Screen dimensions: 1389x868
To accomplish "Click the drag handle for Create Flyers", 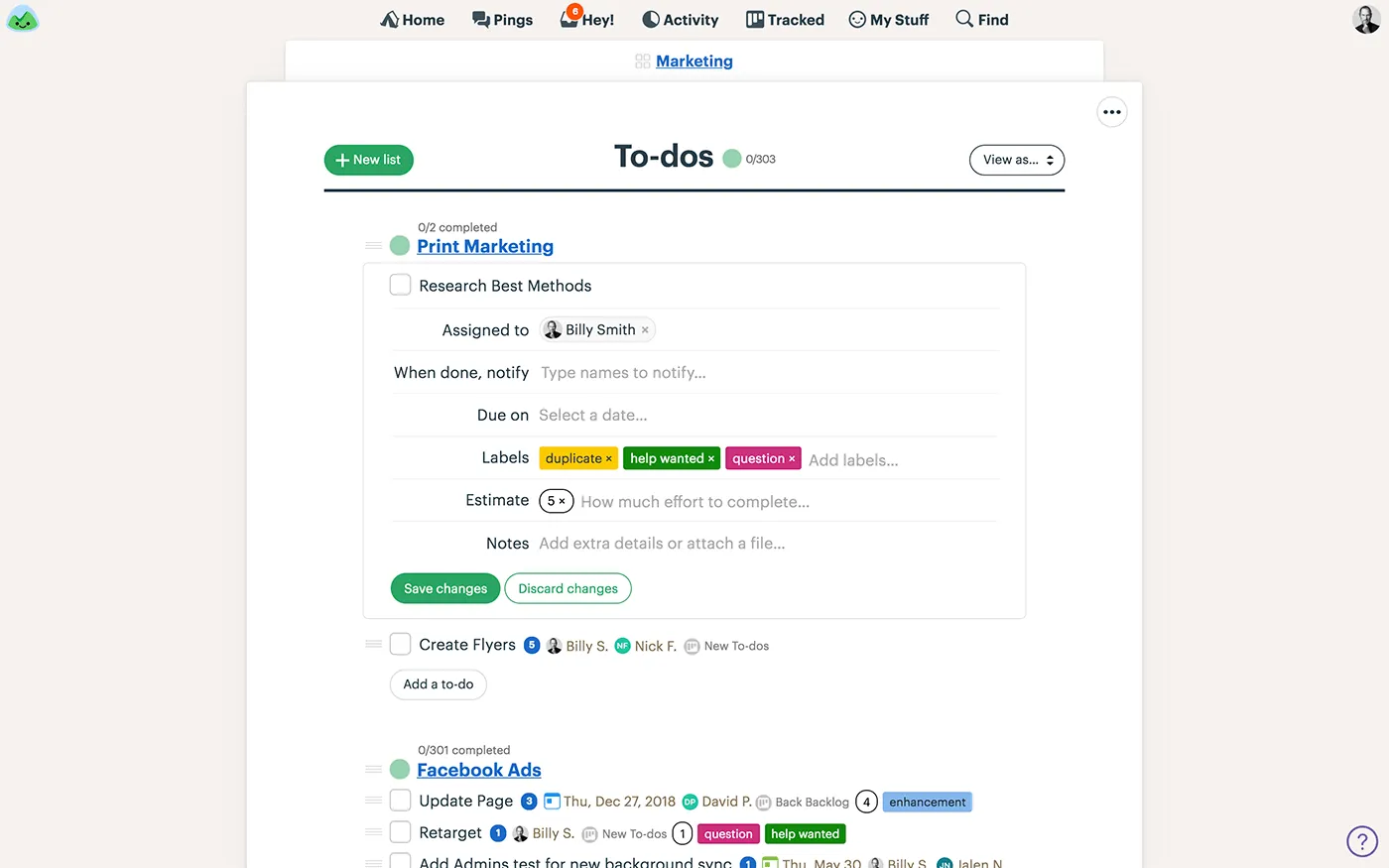I will tap(373, 644).
